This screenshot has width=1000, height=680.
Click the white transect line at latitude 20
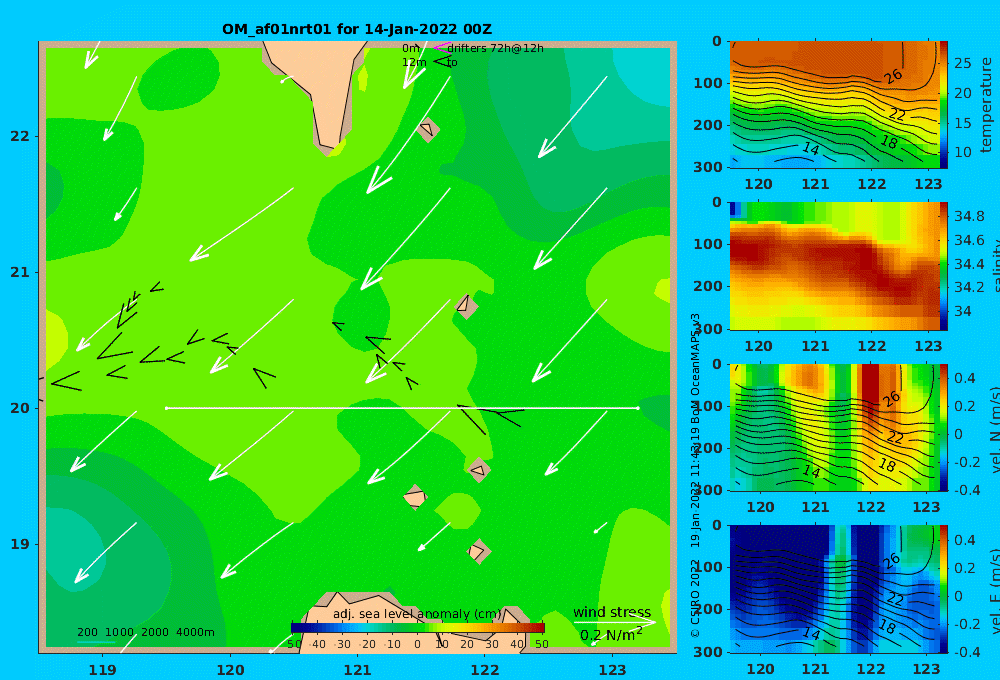click(x=402, y=408)
